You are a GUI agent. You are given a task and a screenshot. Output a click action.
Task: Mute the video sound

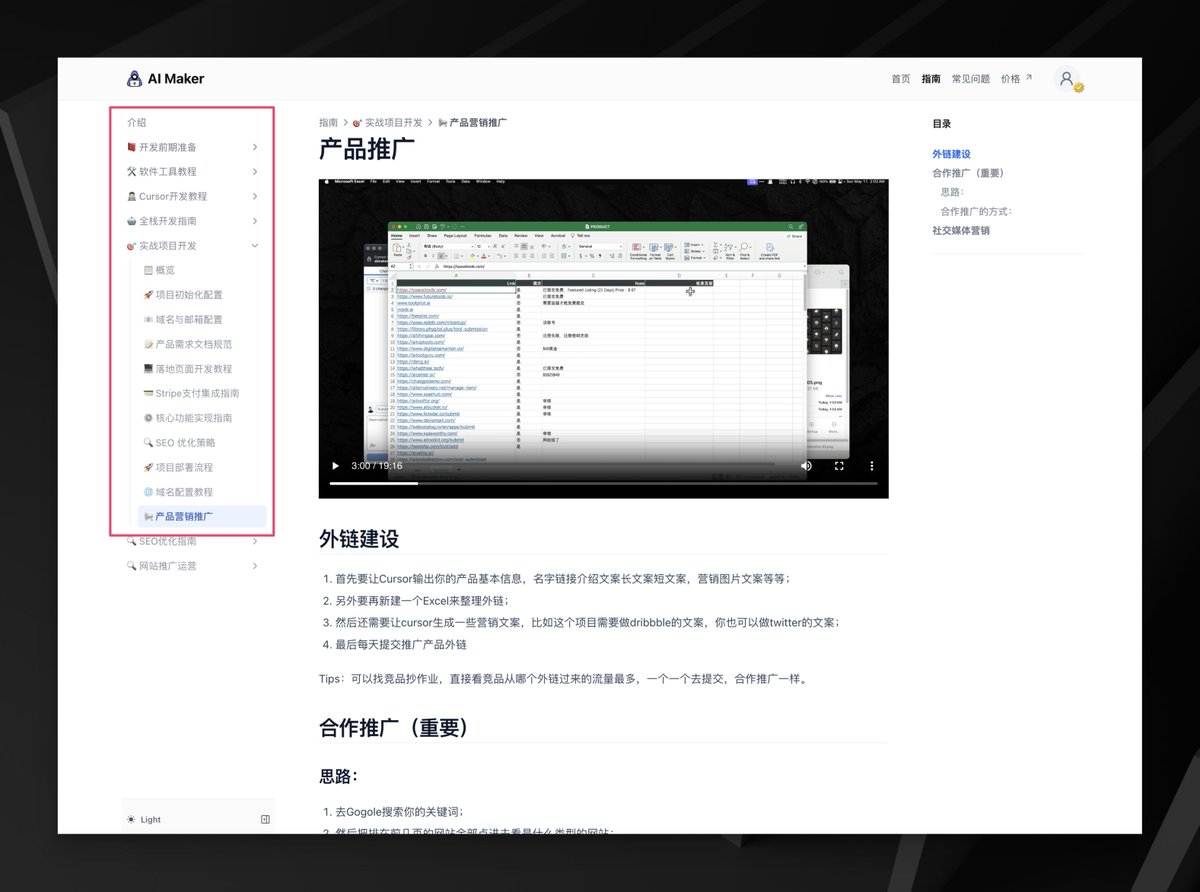pos(806,466)
